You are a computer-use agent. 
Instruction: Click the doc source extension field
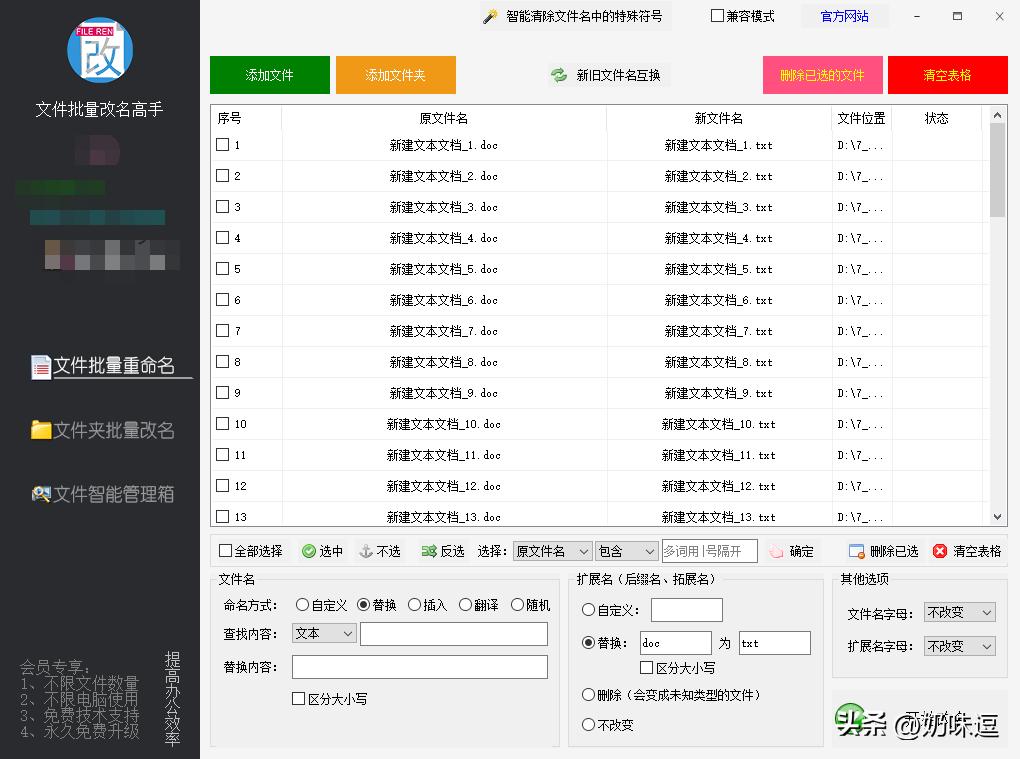(x=675, y=643)
